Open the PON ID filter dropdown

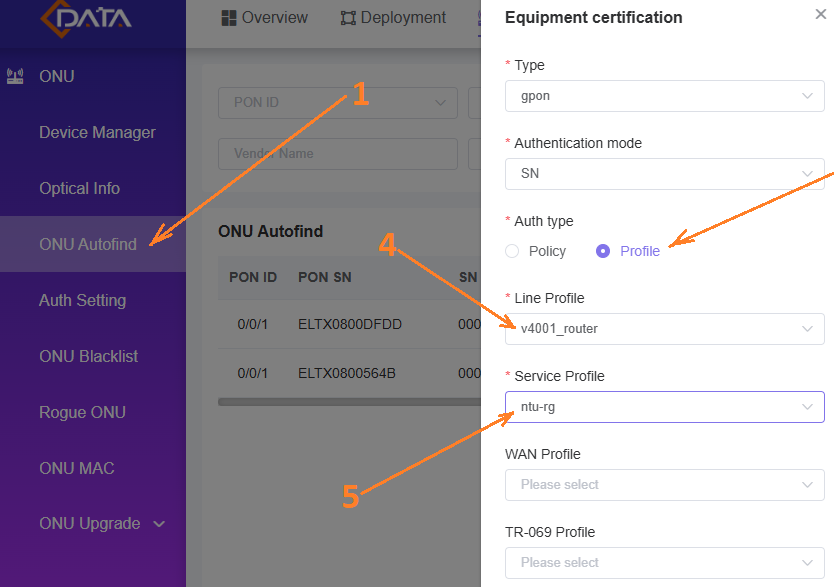click(x=337, y=102)
